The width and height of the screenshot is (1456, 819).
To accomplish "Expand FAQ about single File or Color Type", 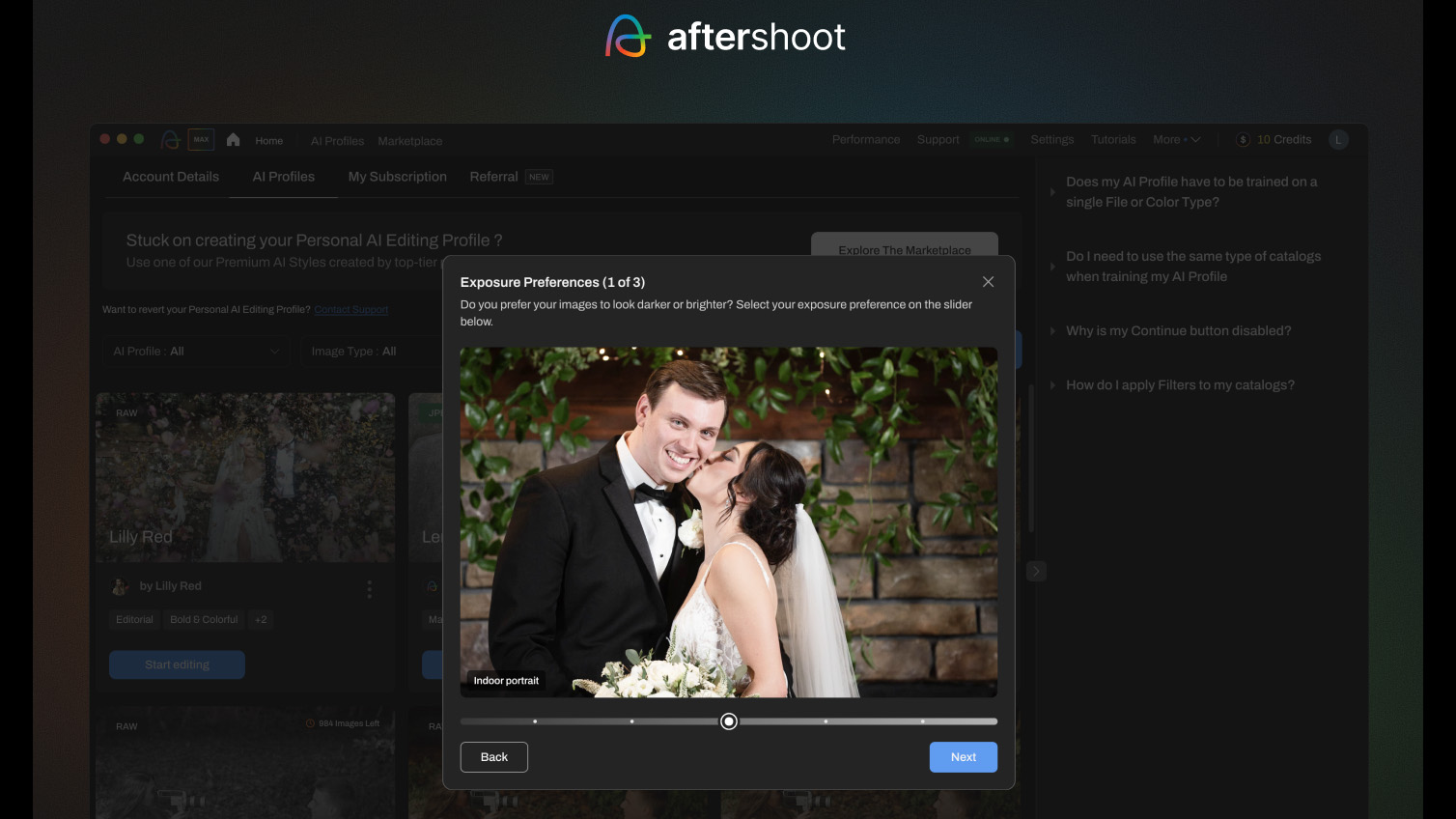I will (x=1191, y=191).
